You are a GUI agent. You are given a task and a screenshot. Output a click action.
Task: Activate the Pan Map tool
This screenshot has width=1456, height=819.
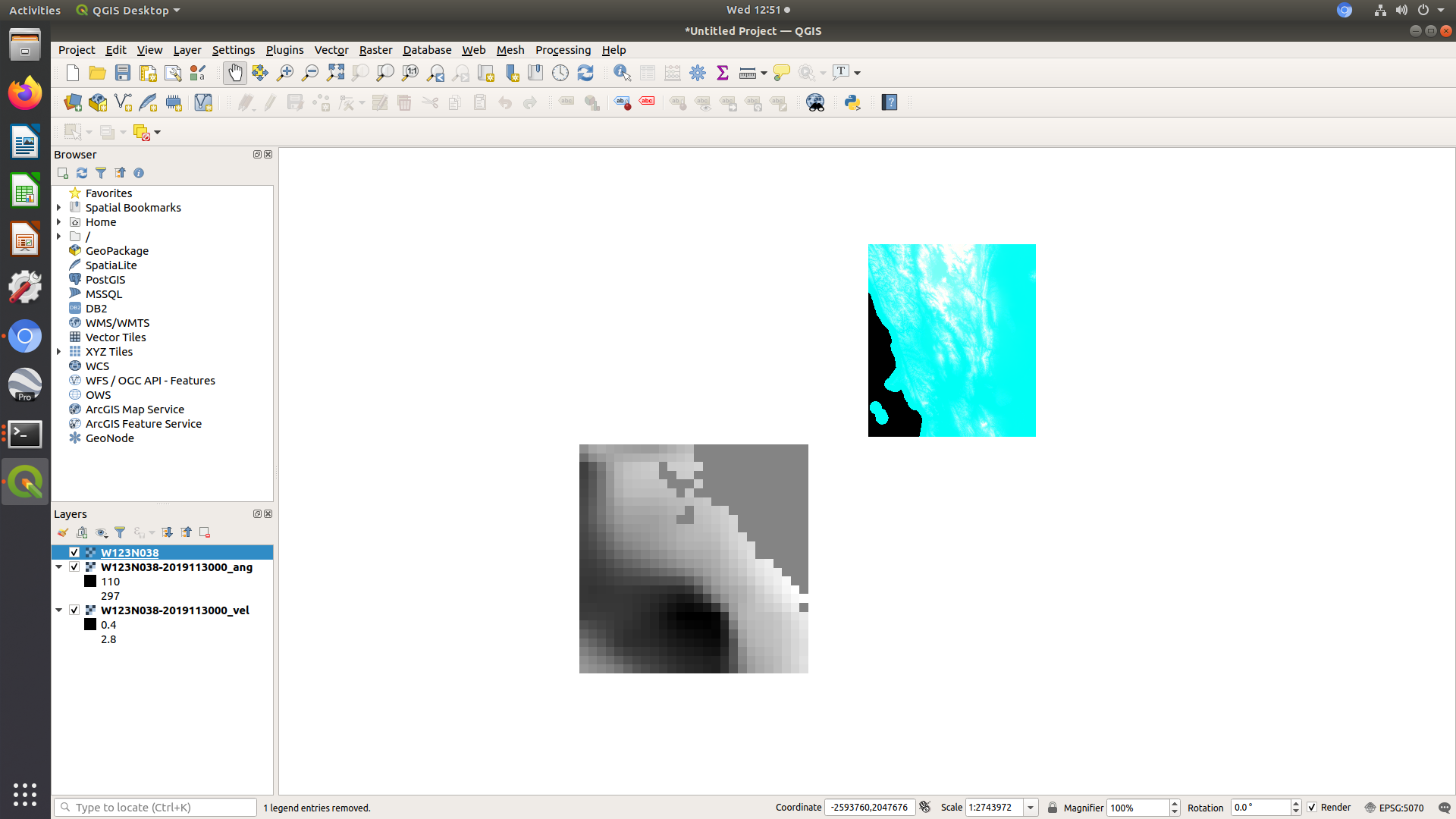click(x=234, y=72)
